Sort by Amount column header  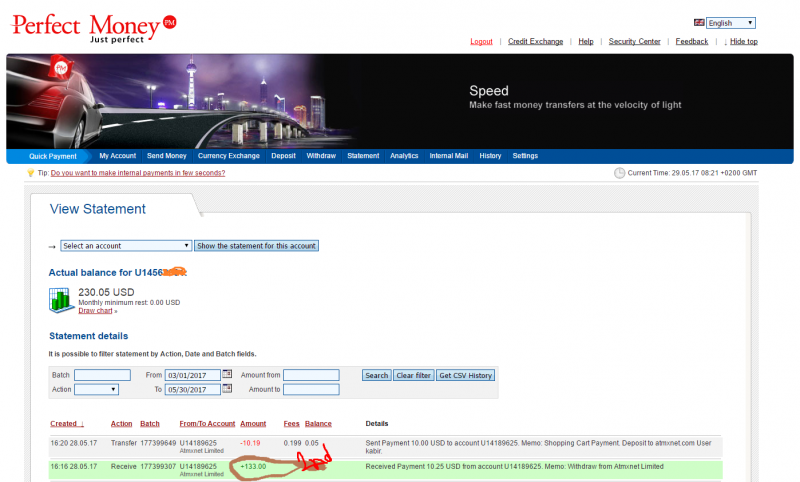[253, 423]
